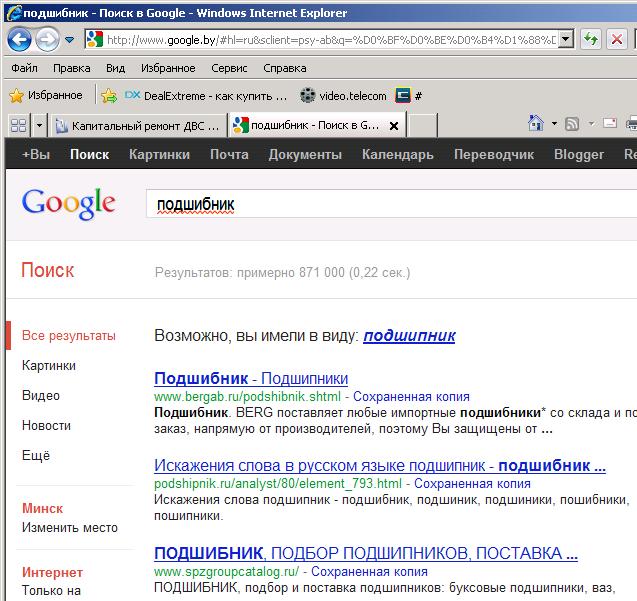Open a new blank tab

click(x=422, y=126)
